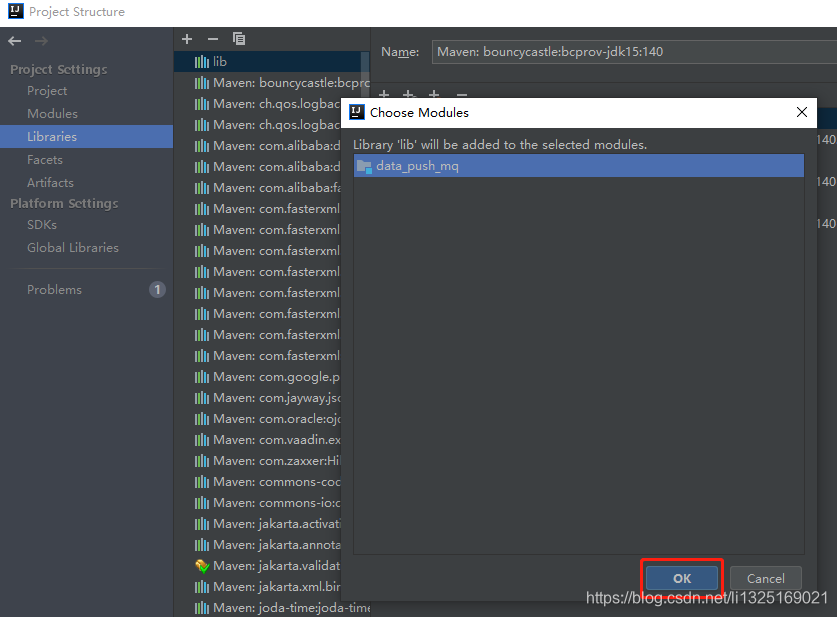Open Problems list in sidebar

tap(54, 290)
